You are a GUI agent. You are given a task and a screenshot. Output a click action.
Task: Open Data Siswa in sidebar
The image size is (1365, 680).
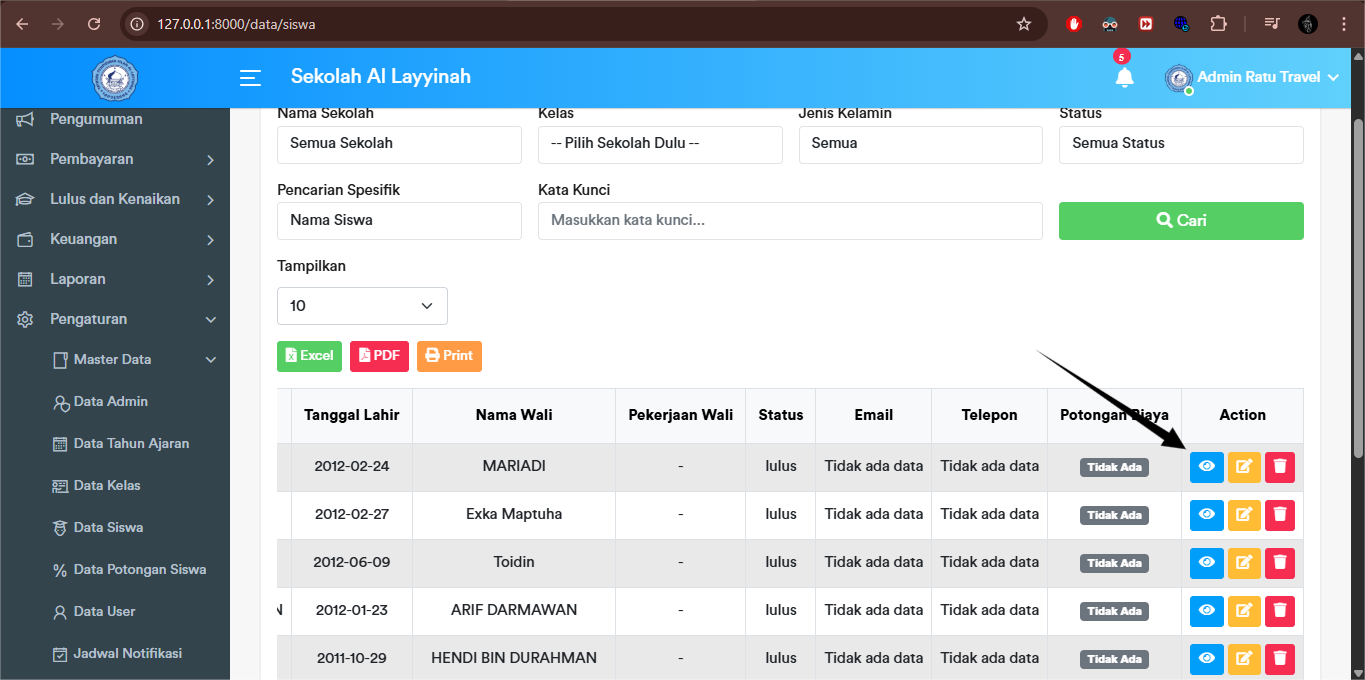[x=108, y=527]
